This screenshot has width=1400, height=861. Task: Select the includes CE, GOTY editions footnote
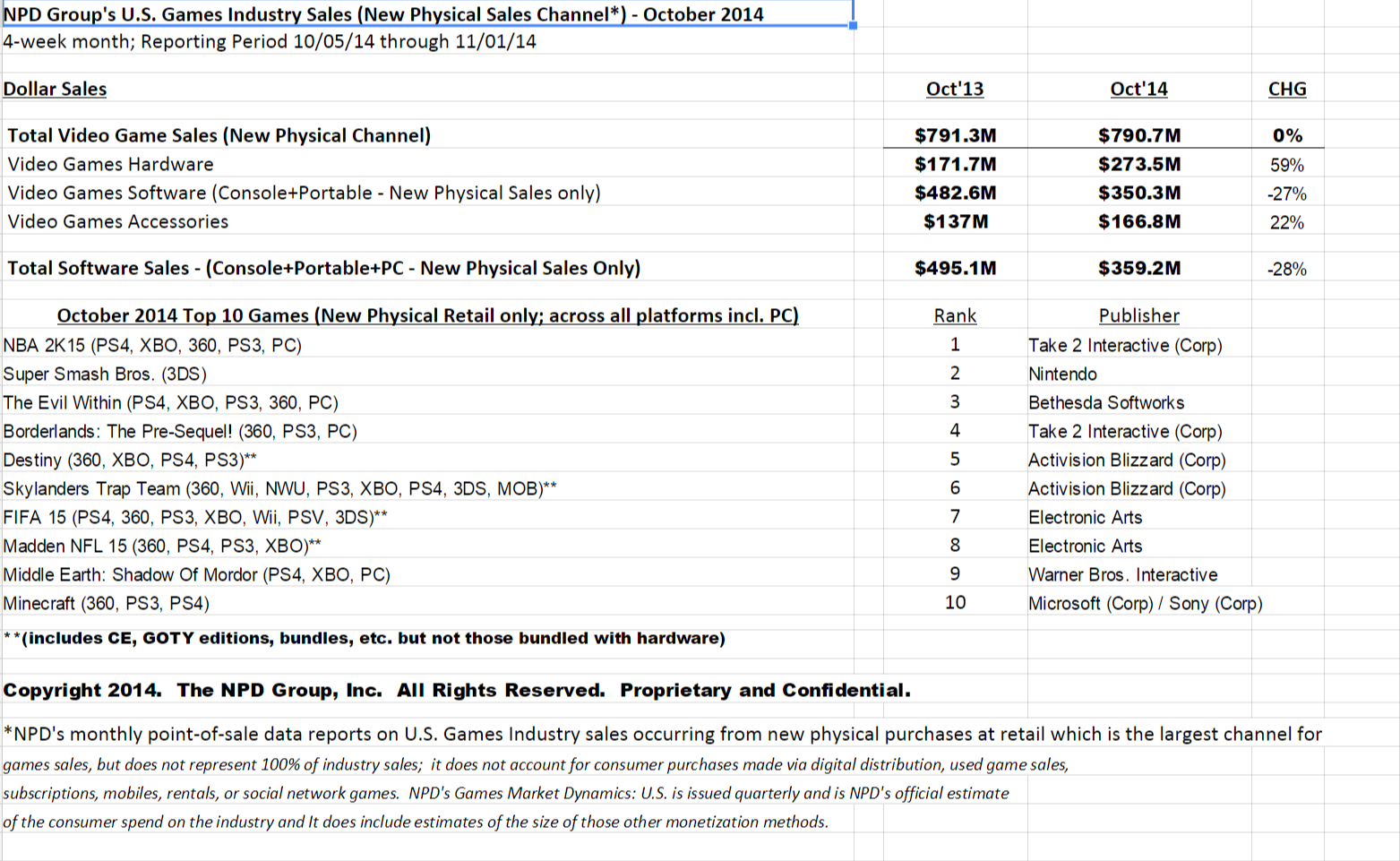(x=365, y=638)
